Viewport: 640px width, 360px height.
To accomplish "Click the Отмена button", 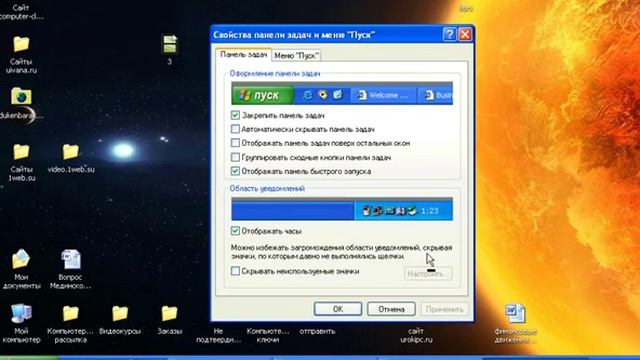I will pos(391,309).
